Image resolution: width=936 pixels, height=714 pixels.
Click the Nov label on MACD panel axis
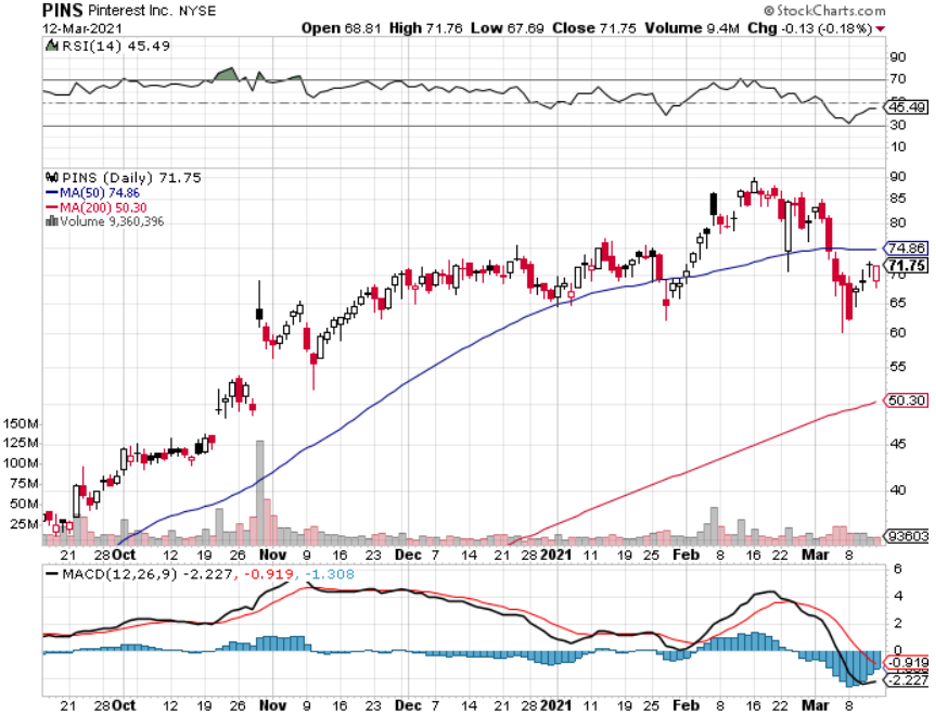pyautogui.click(x=273, y=705)
